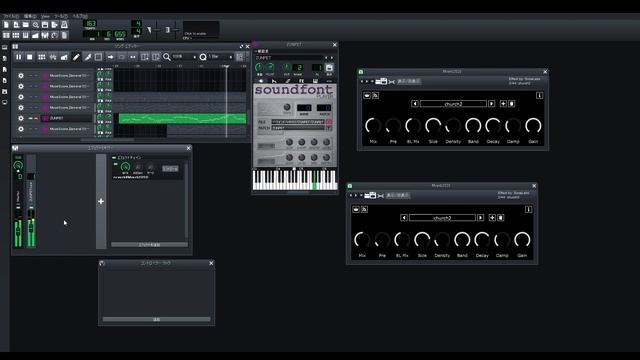Open info button in upper reverb window
Image resolution: width=640 pixels, height=360 pixels.
tap(540, 96)
